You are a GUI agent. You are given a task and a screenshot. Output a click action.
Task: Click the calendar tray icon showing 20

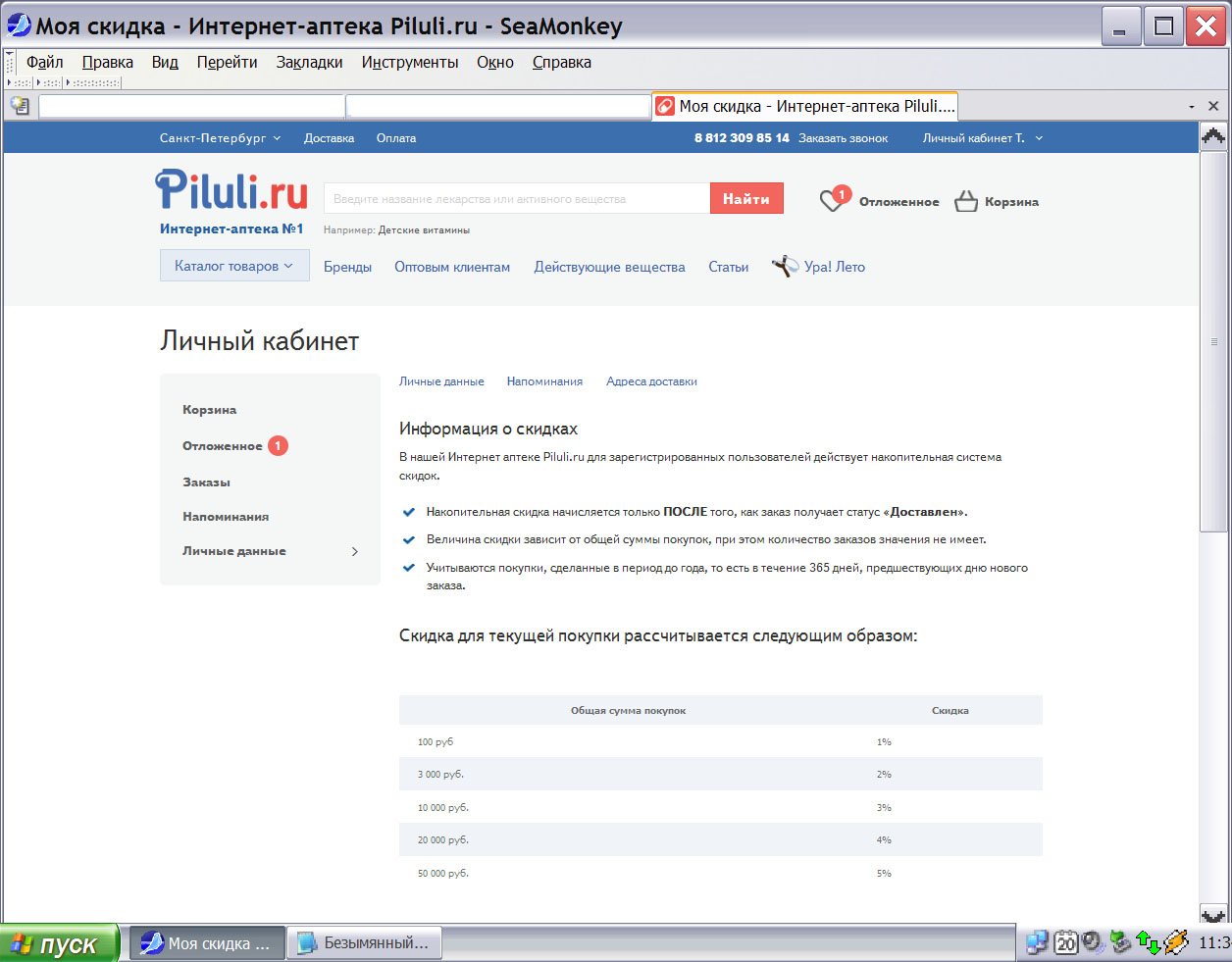tap(1065, 943)
